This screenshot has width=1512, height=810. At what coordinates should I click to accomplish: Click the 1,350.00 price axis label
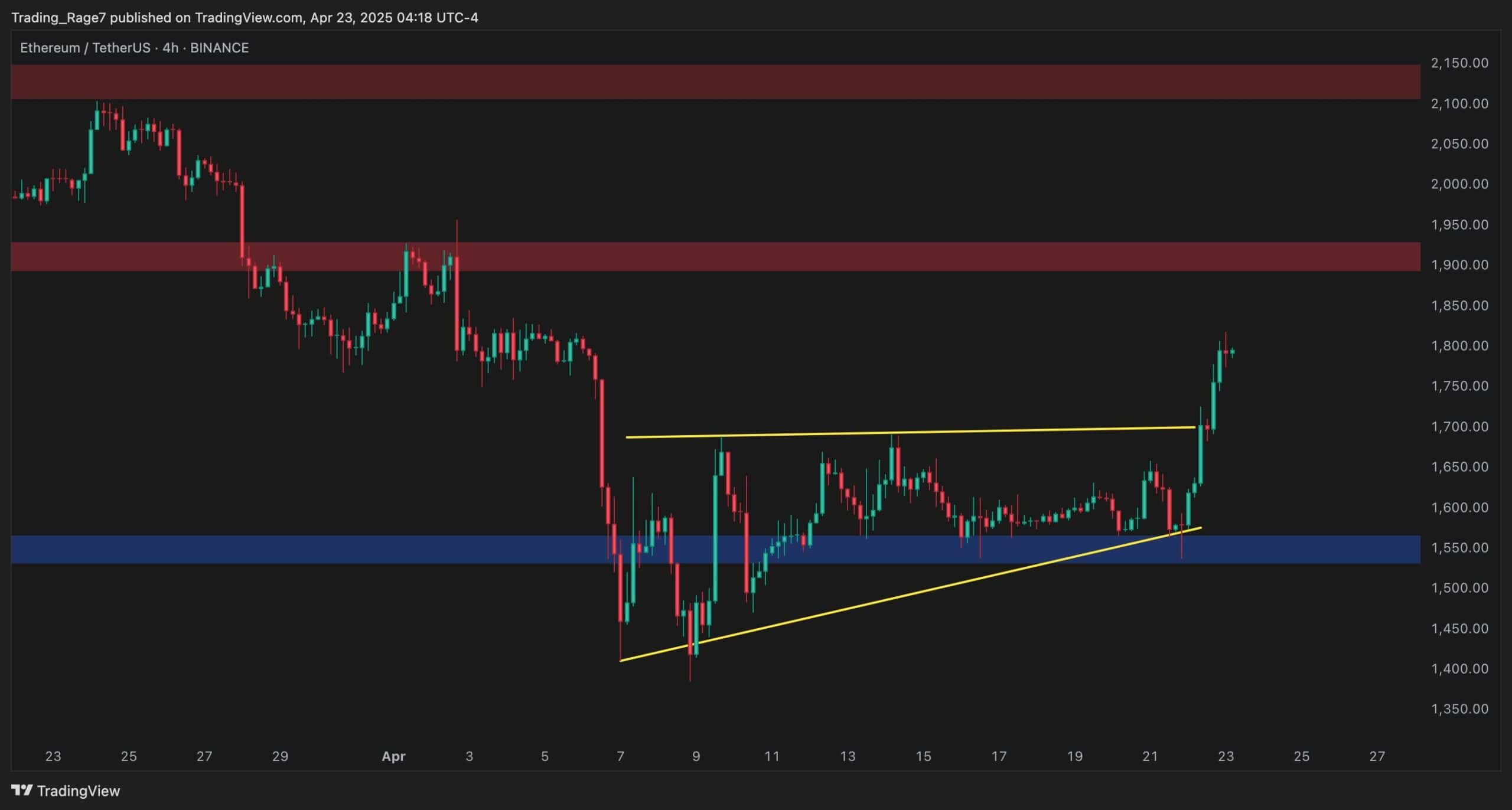pyautogui.click(x=1459, y=709)
